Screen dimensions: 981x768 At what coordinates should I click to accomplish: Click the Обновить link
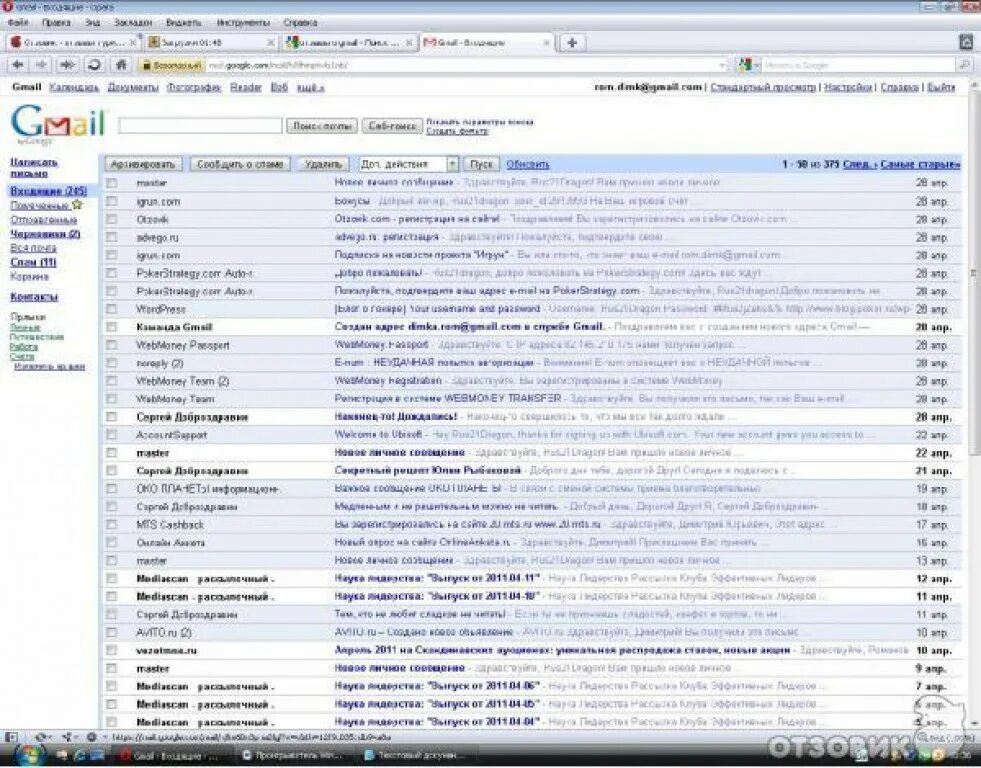click(527, 164)
